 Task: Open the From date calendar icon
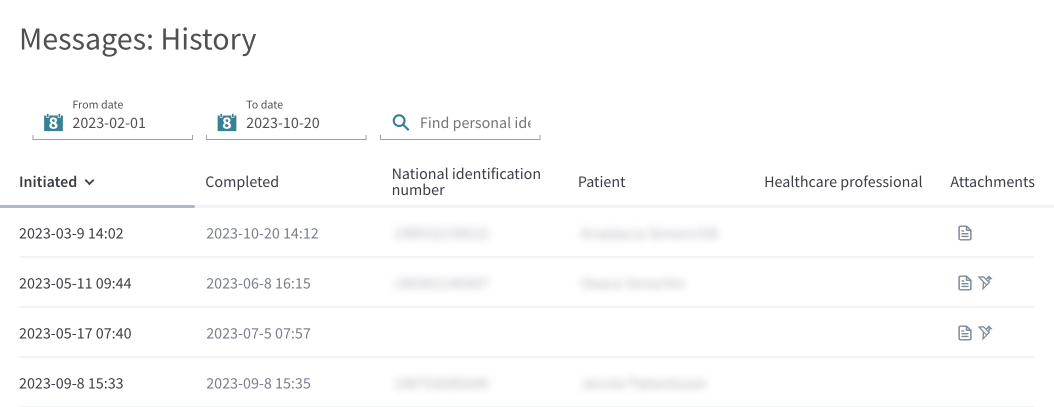(x=53, y=122)
